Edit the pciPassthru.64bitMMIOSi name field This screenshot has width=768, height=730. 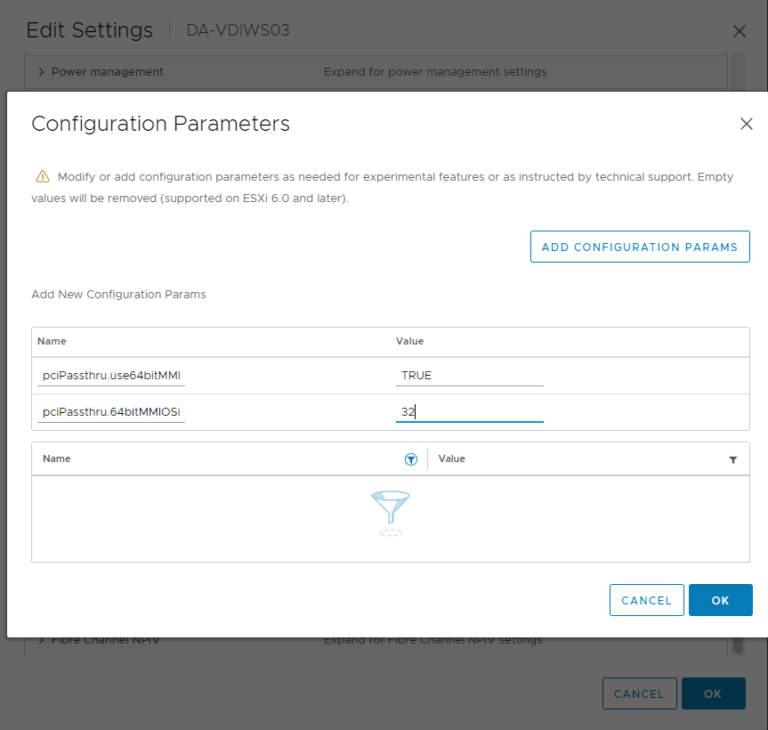[x=111, y=412]
